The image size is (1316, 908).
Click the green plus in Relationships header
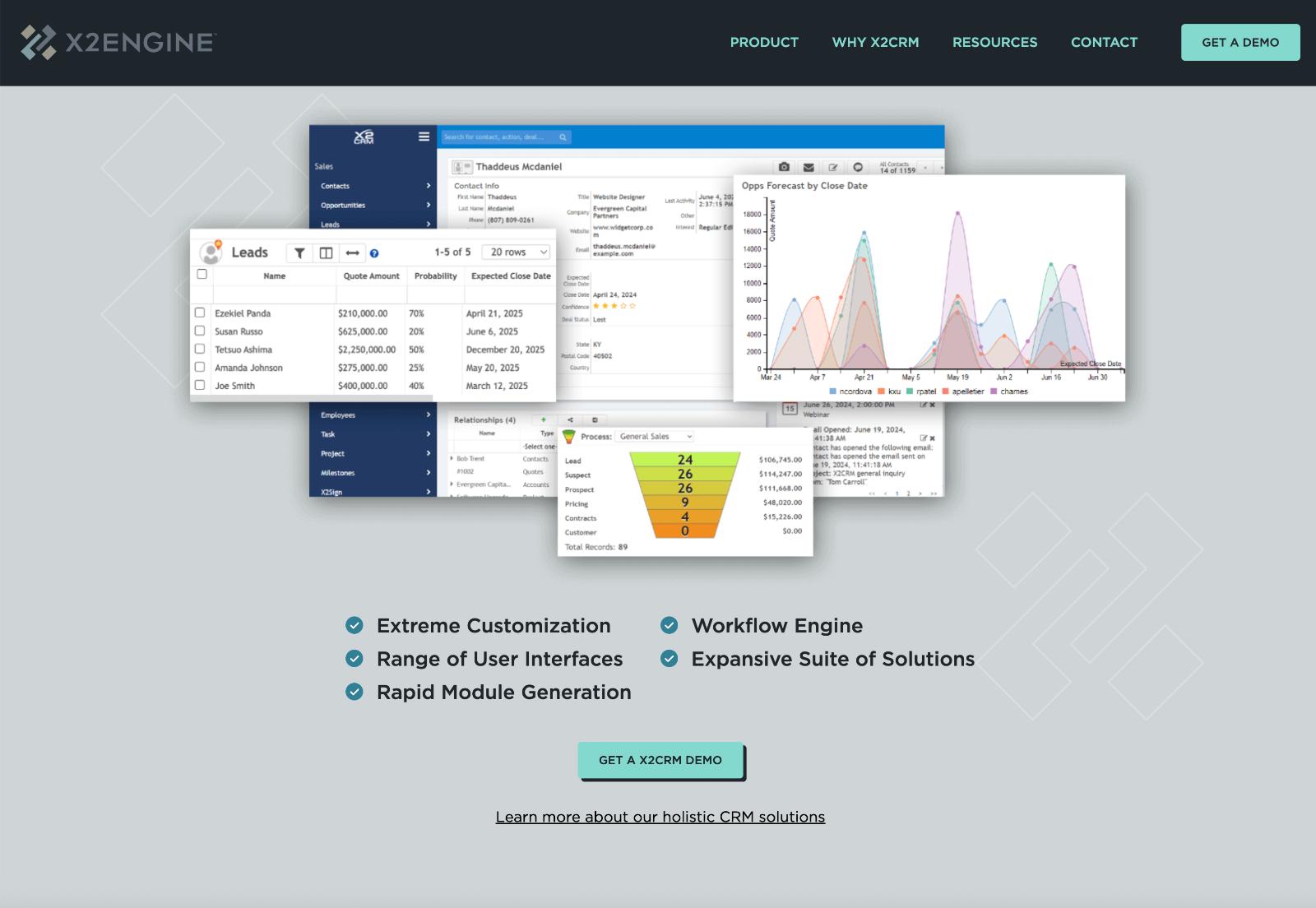click(x=543, y=419)
